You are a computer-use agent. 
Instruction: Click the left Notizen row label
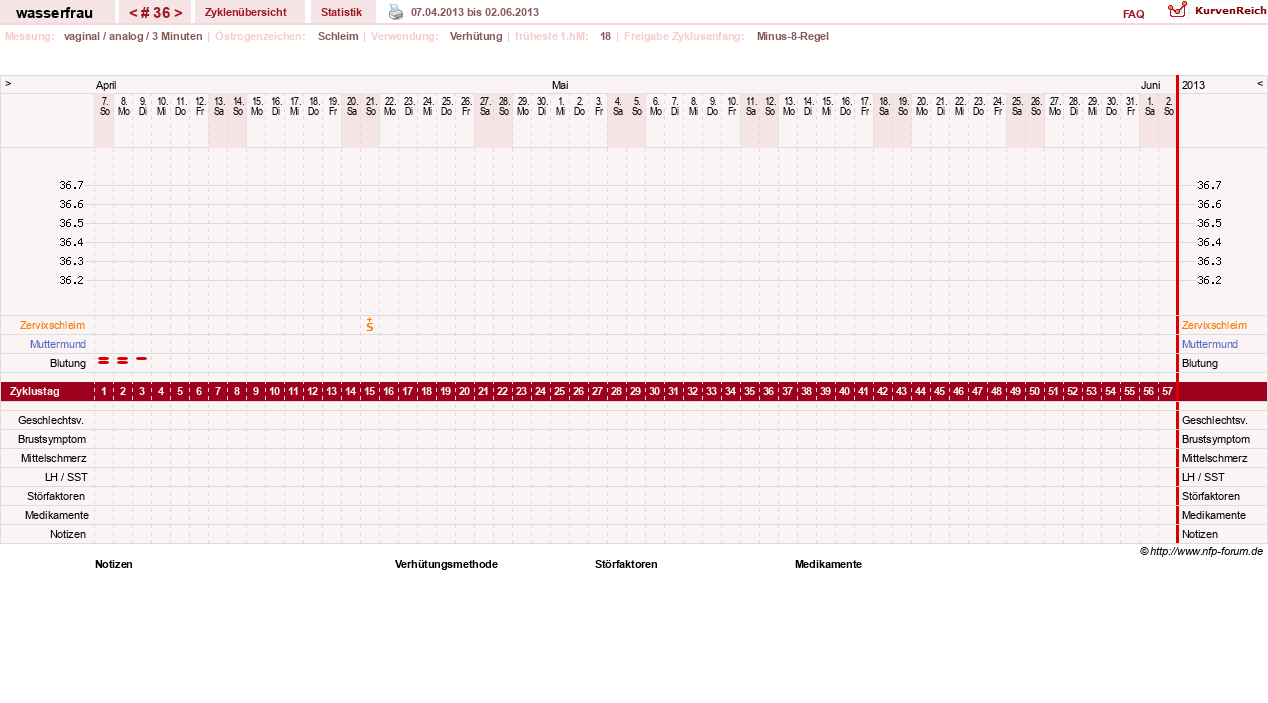point(68,534)
